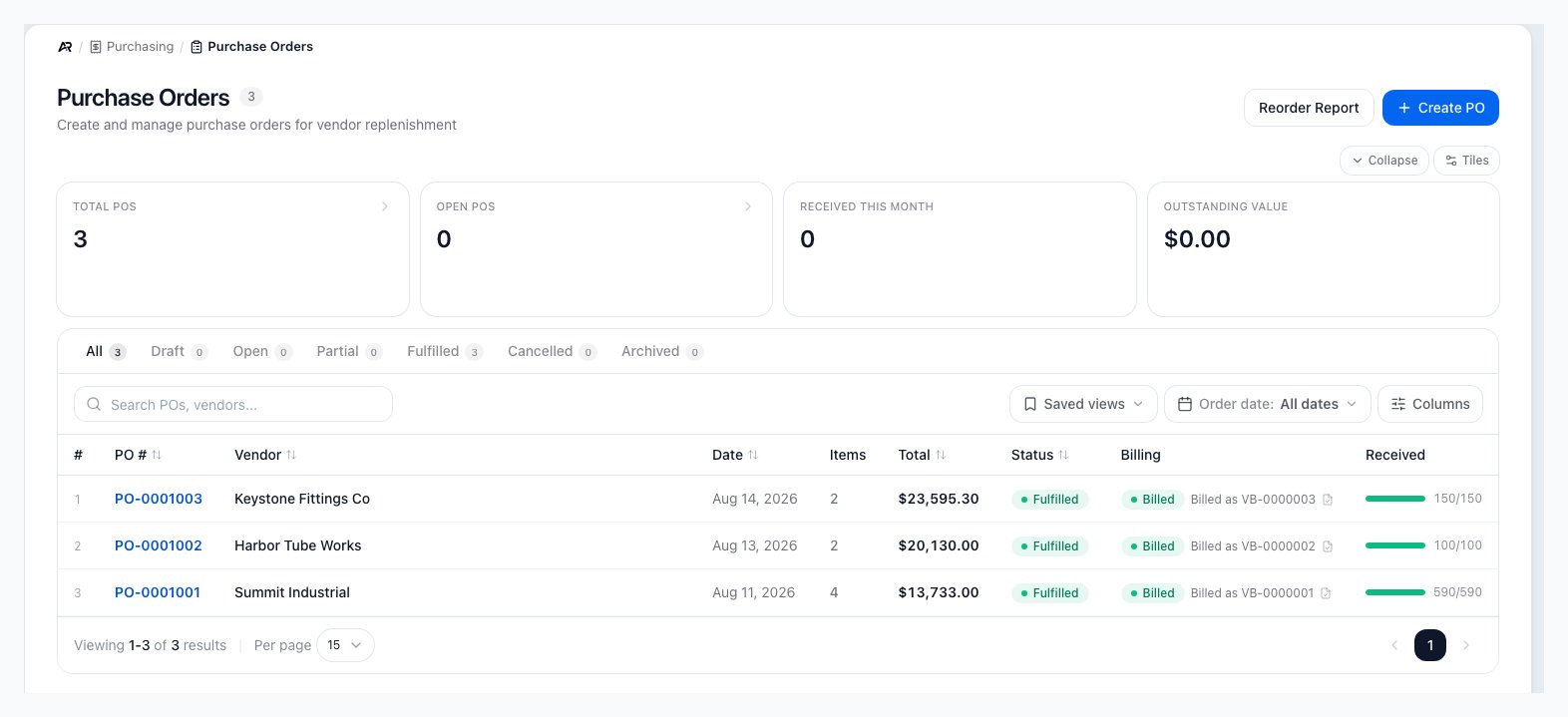Click vendor Keystone Fittings Co
This screenshot has height=717, width=1568.
pos(302,499)
